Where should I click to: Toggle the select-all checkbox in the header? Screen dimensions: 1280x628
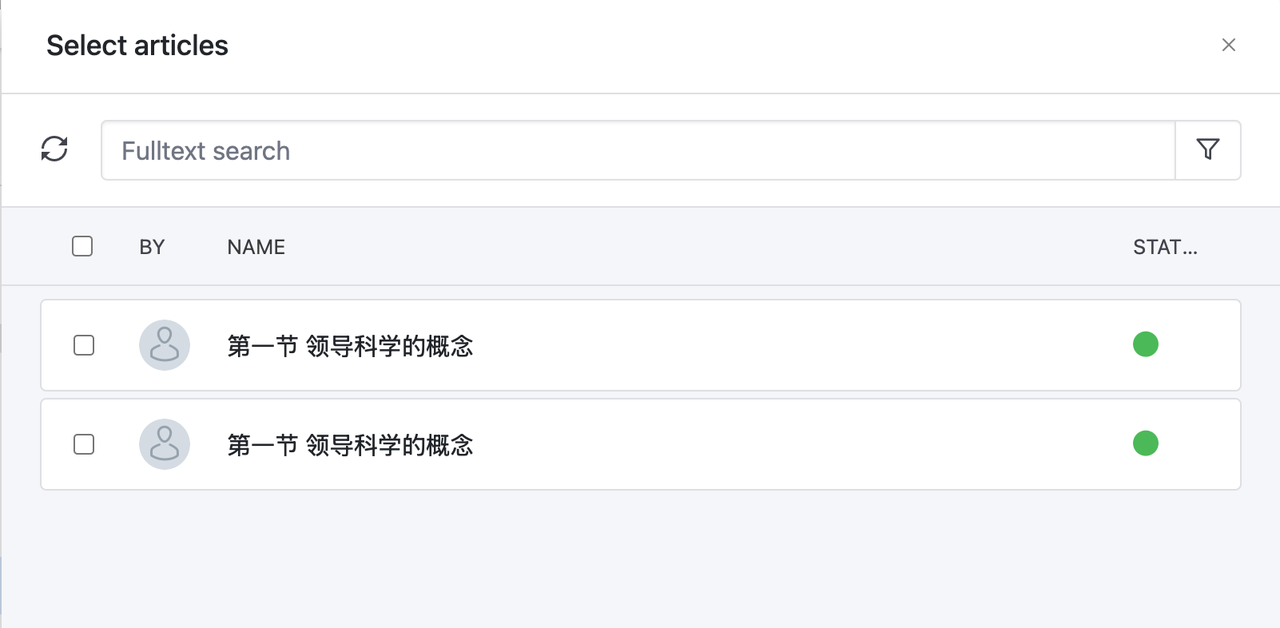[x=82, y=246]
